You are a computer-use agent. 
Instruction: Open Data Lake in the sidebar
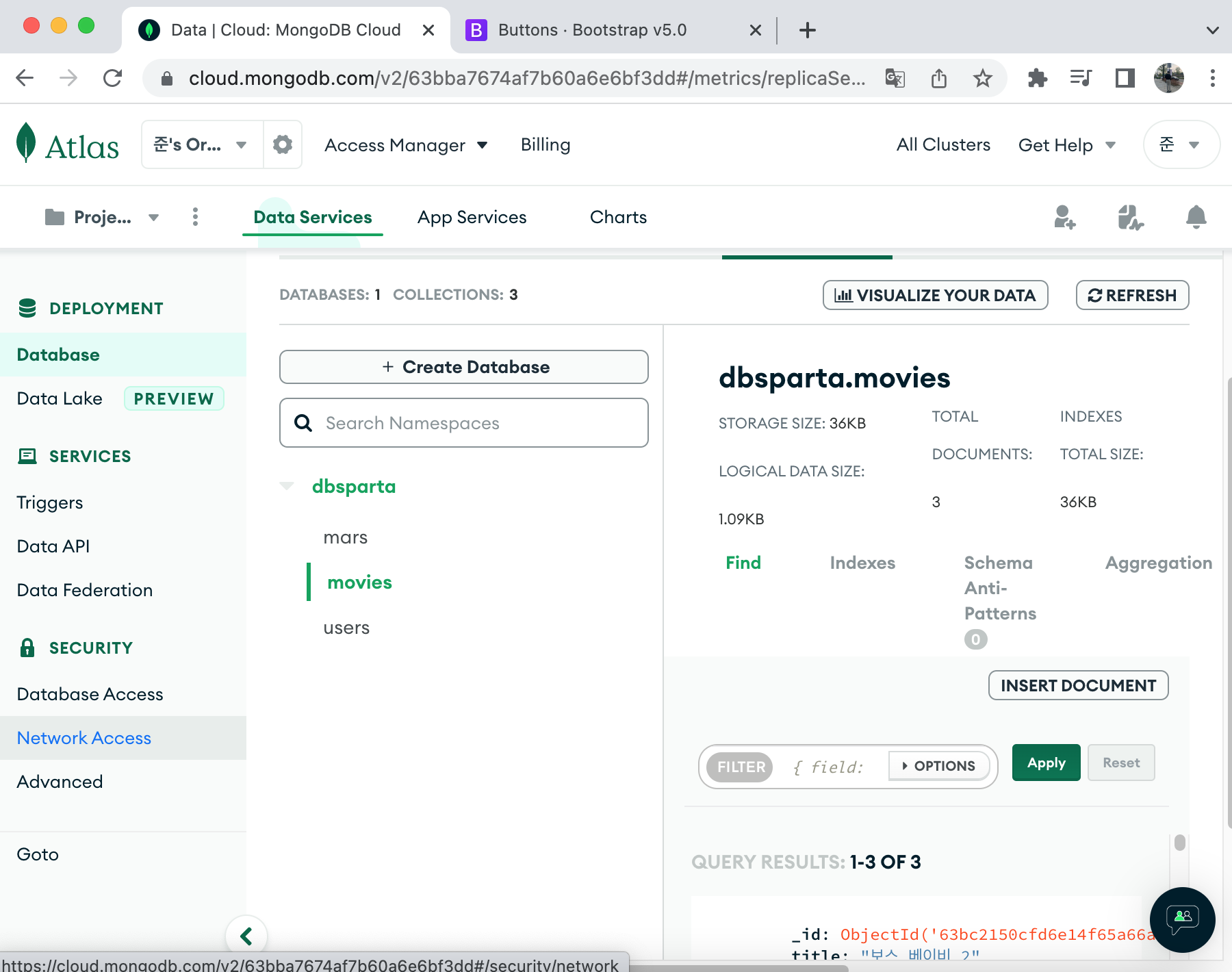click(x=60, y=398)
